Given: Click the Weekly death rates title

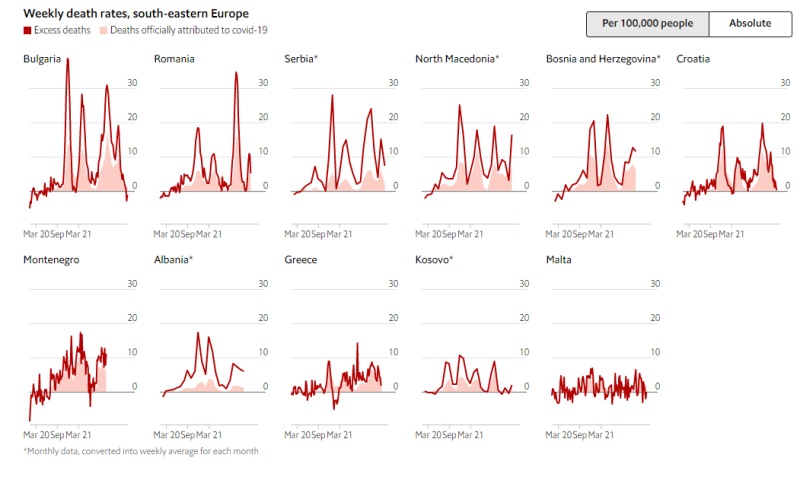Looking at the screenshot, I should pos(136,13).
